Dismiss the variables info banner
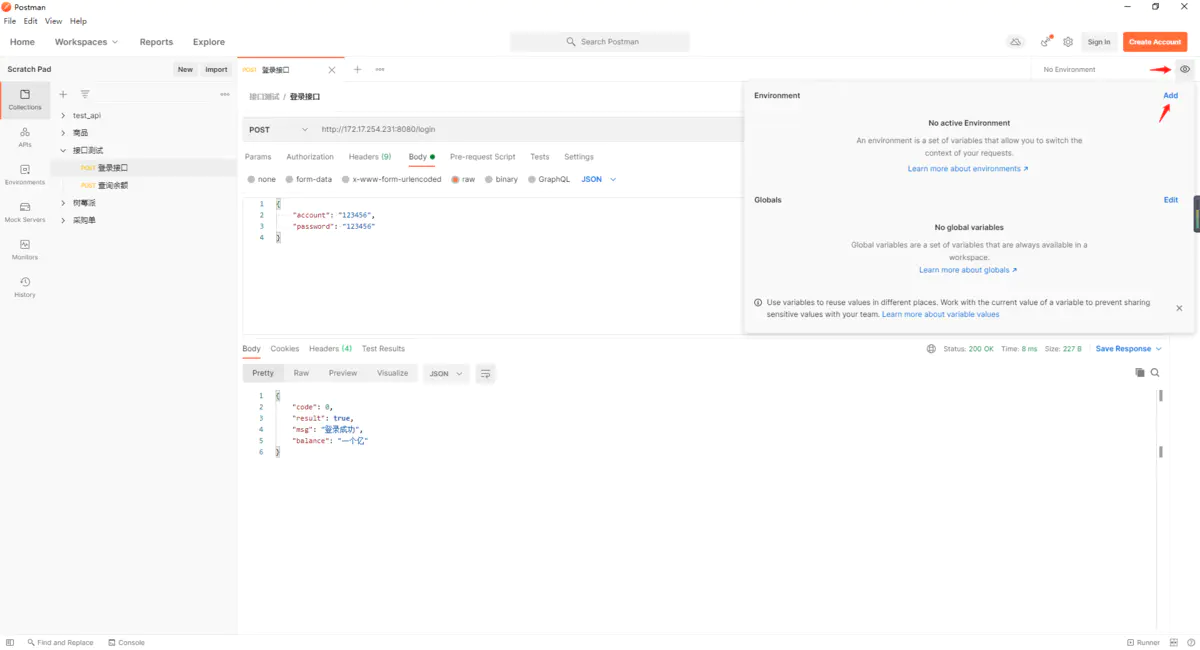 (x=1179, y=308)
